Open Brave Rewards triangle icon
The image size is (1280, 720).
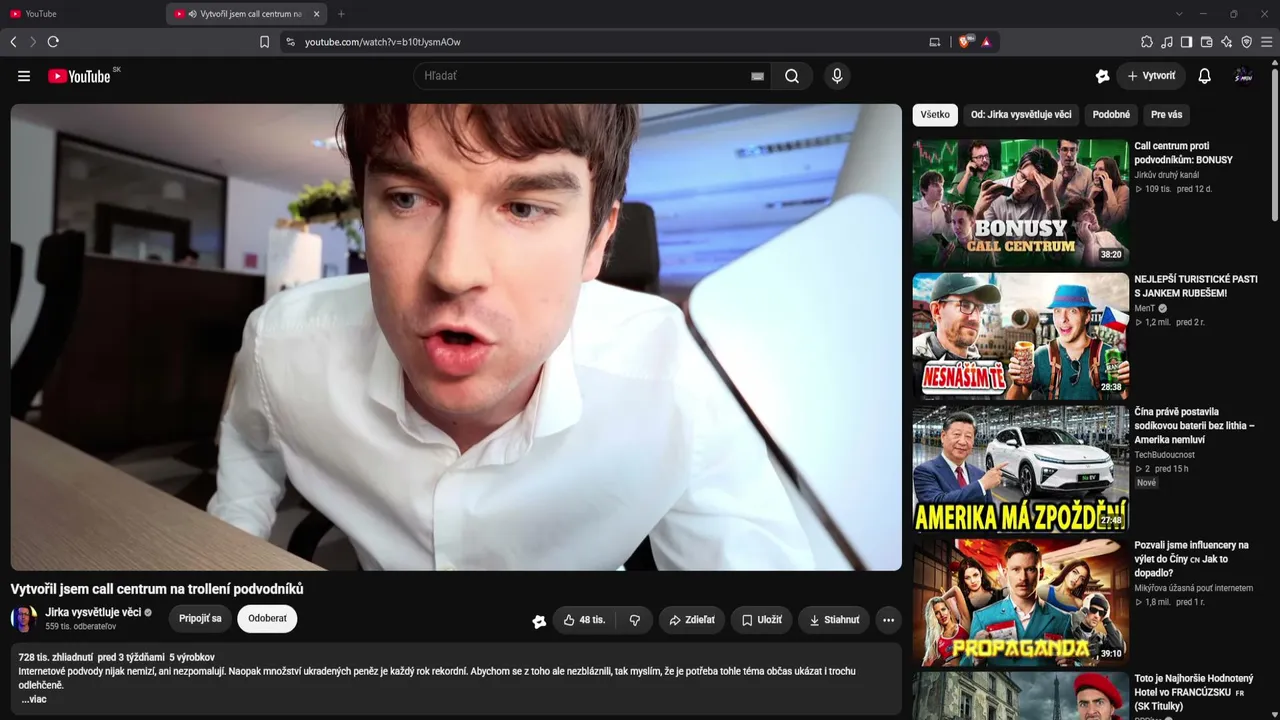point(986,42)
